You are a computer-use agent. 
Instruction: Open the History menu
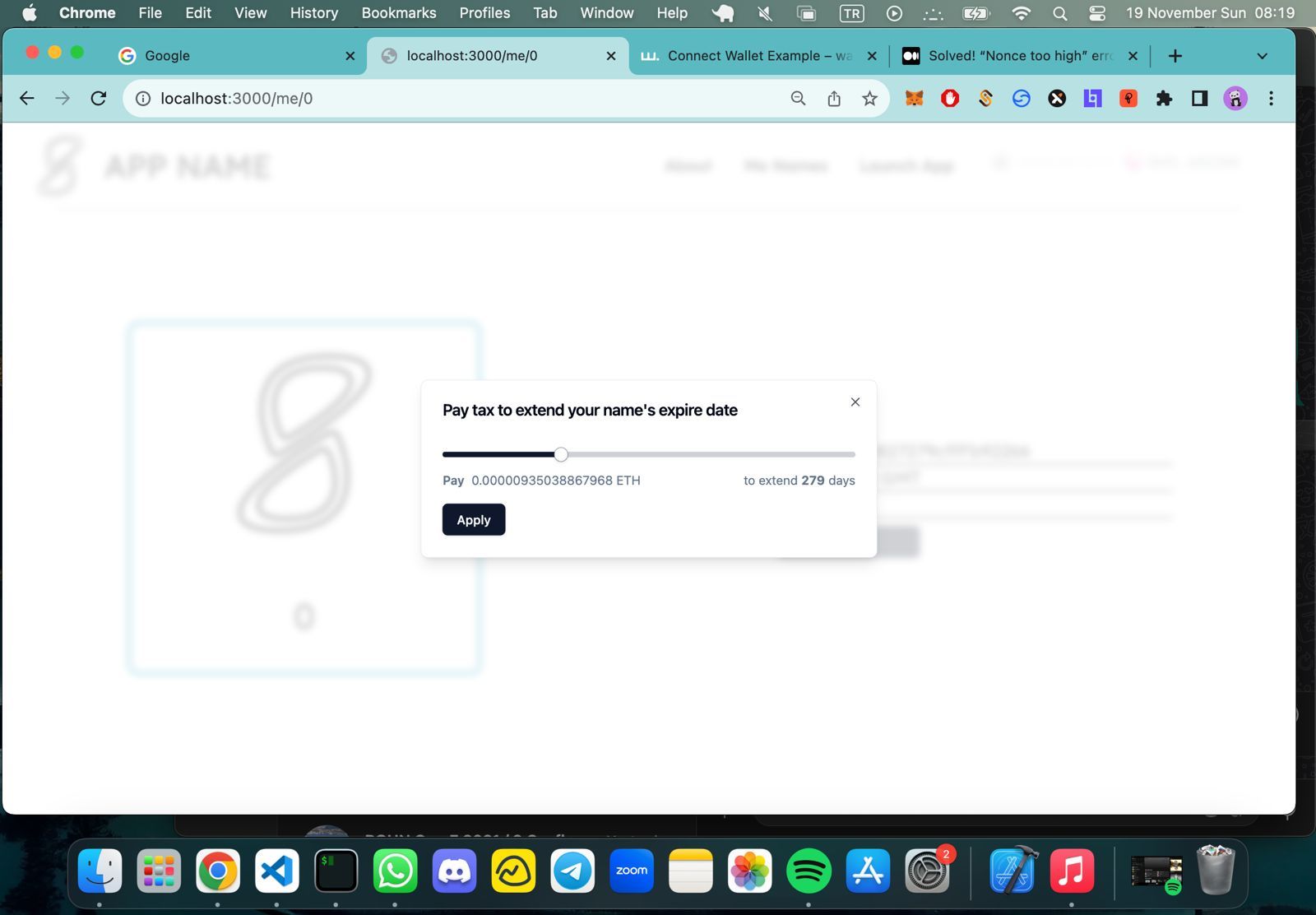click(314, 12)
